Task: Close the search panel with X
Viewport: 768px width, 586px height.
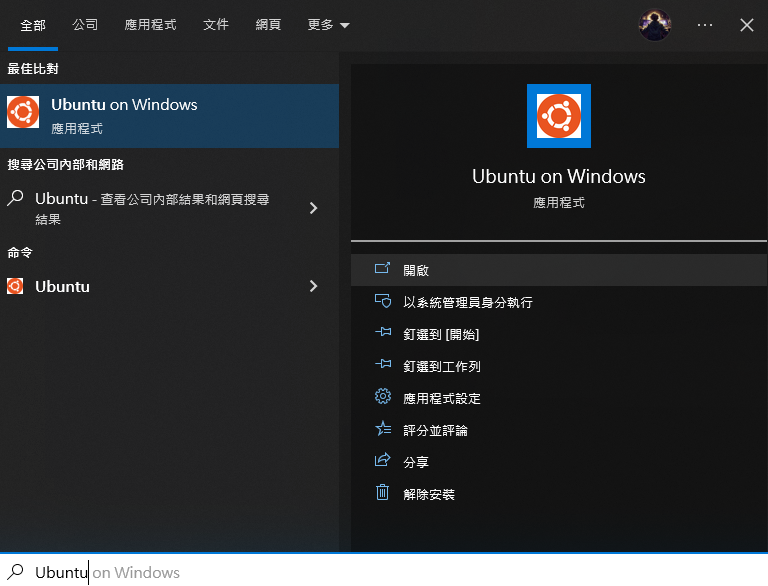Action: click(746, 25)
